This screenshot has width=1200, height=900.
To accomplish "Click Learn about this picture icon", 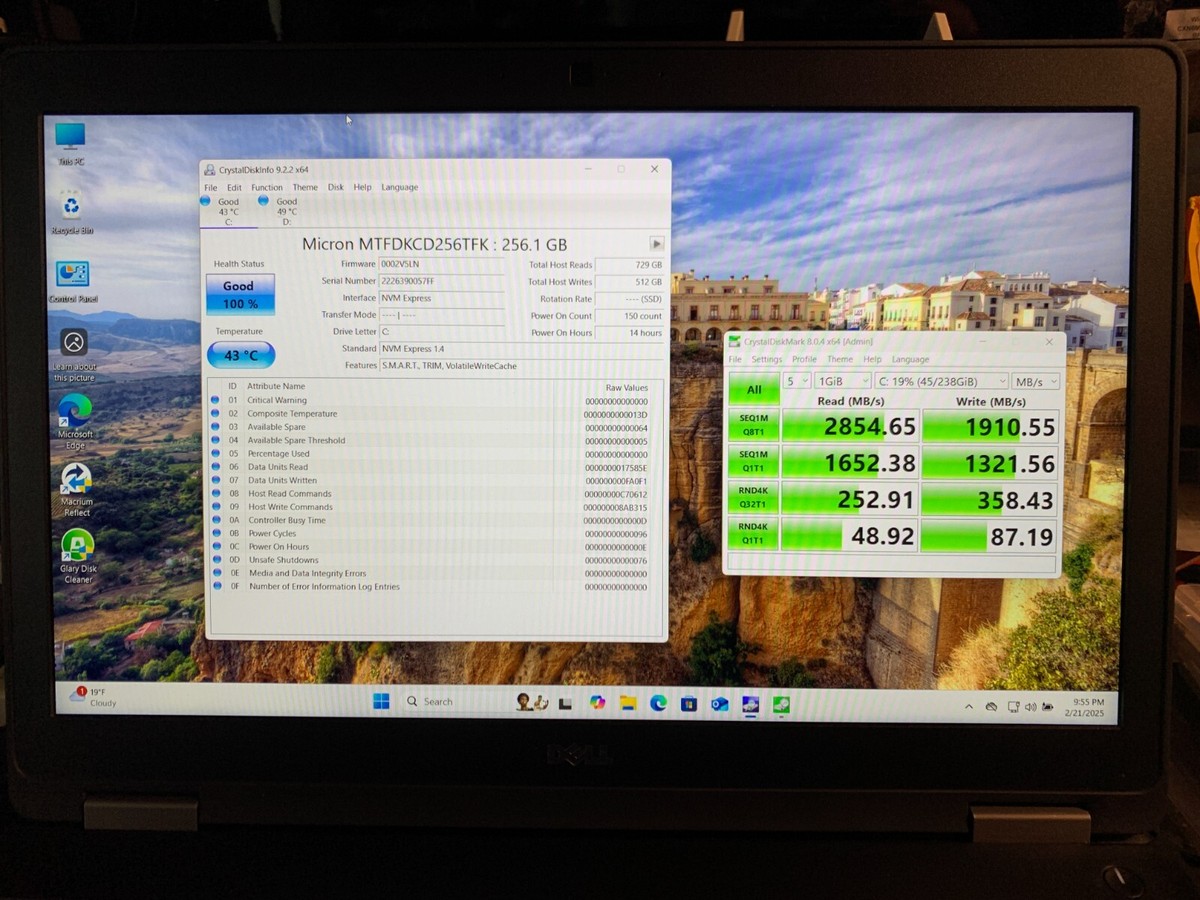I will pos(74,355).
